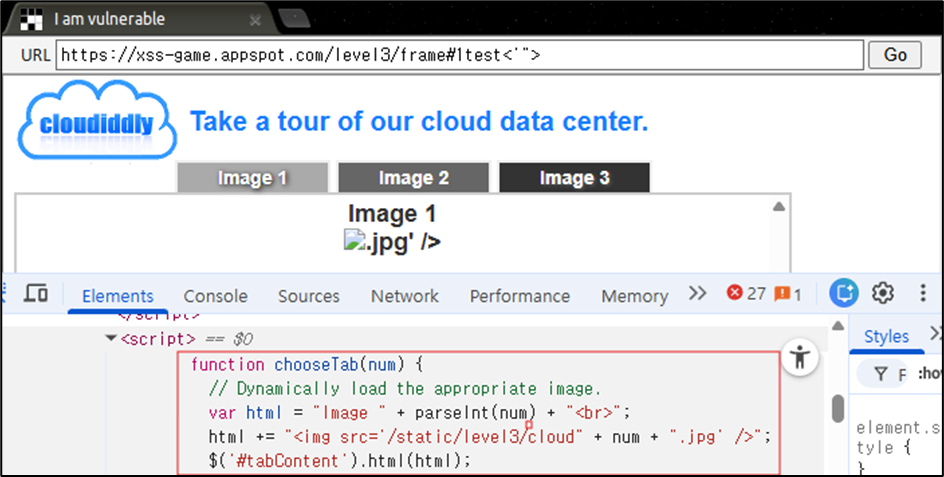Image resolution: width=944 pixels, height=477 pixels.
Task: Expand more Styles pane tabs chevron
Action: coord(936,334)
